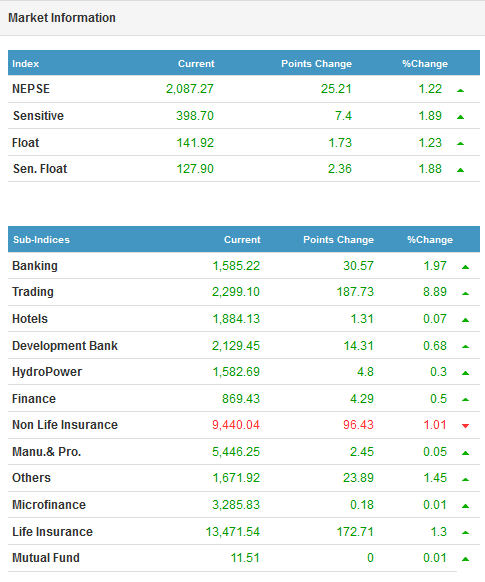Click Points Change header in Index table
Viewport: 485px width, 582px height.
click(317, 63)
